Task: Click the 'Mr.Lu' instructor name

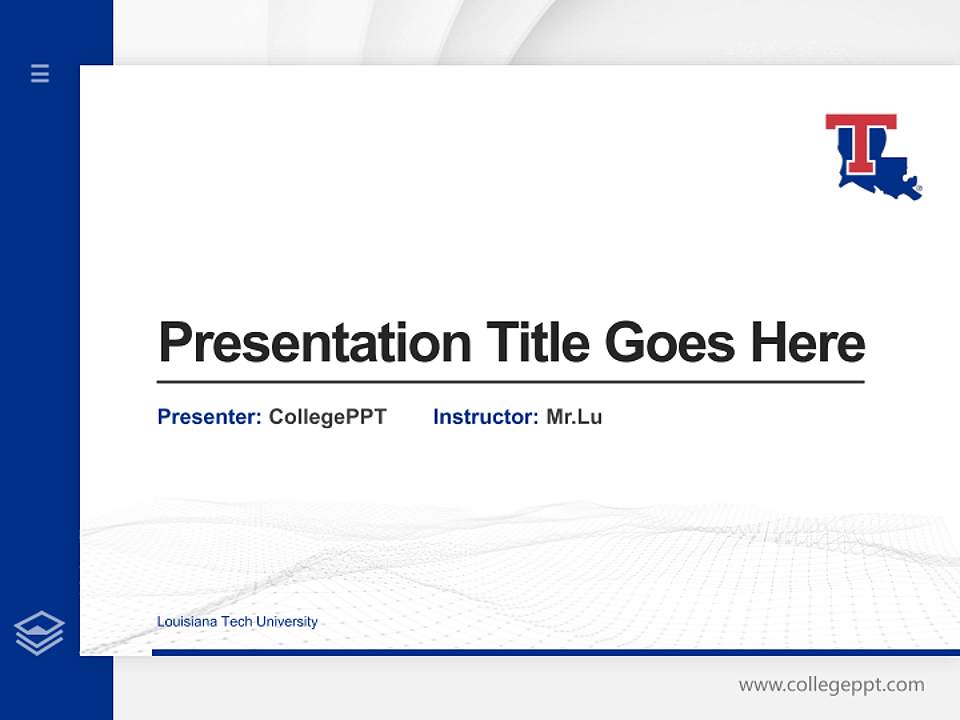Action: click(574, 417)
